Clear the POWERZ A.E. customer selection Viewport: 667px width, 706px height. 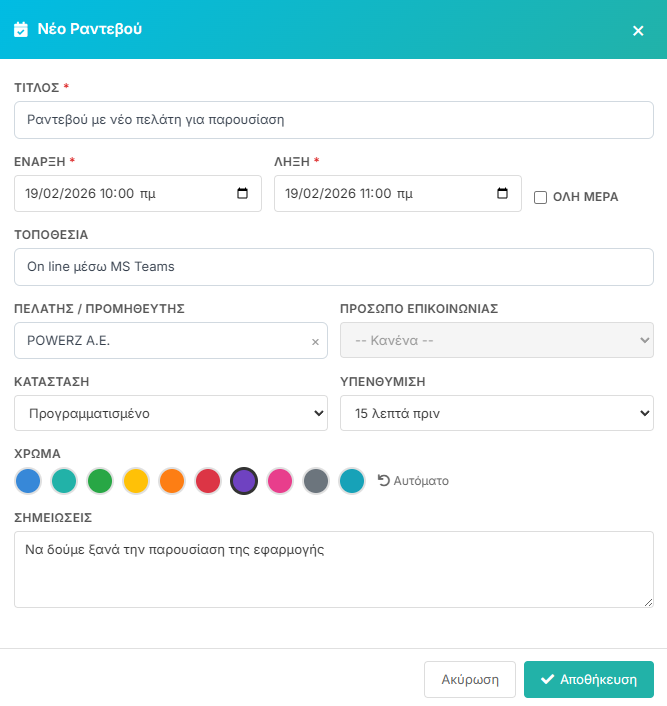pyautogui.click(x=315, y=342)
